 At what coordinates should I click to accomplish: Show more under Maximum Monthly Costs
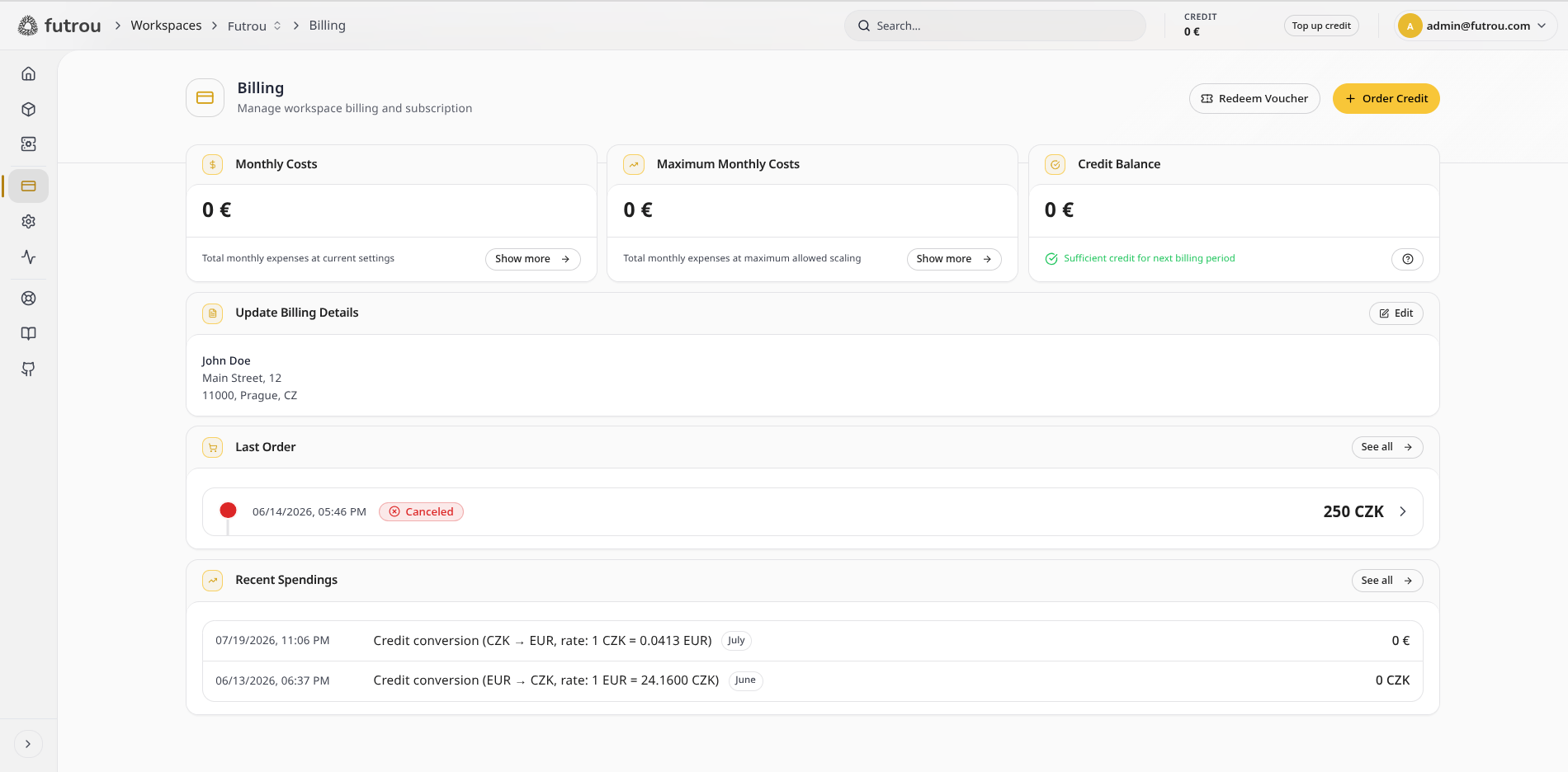click(954, 259)
